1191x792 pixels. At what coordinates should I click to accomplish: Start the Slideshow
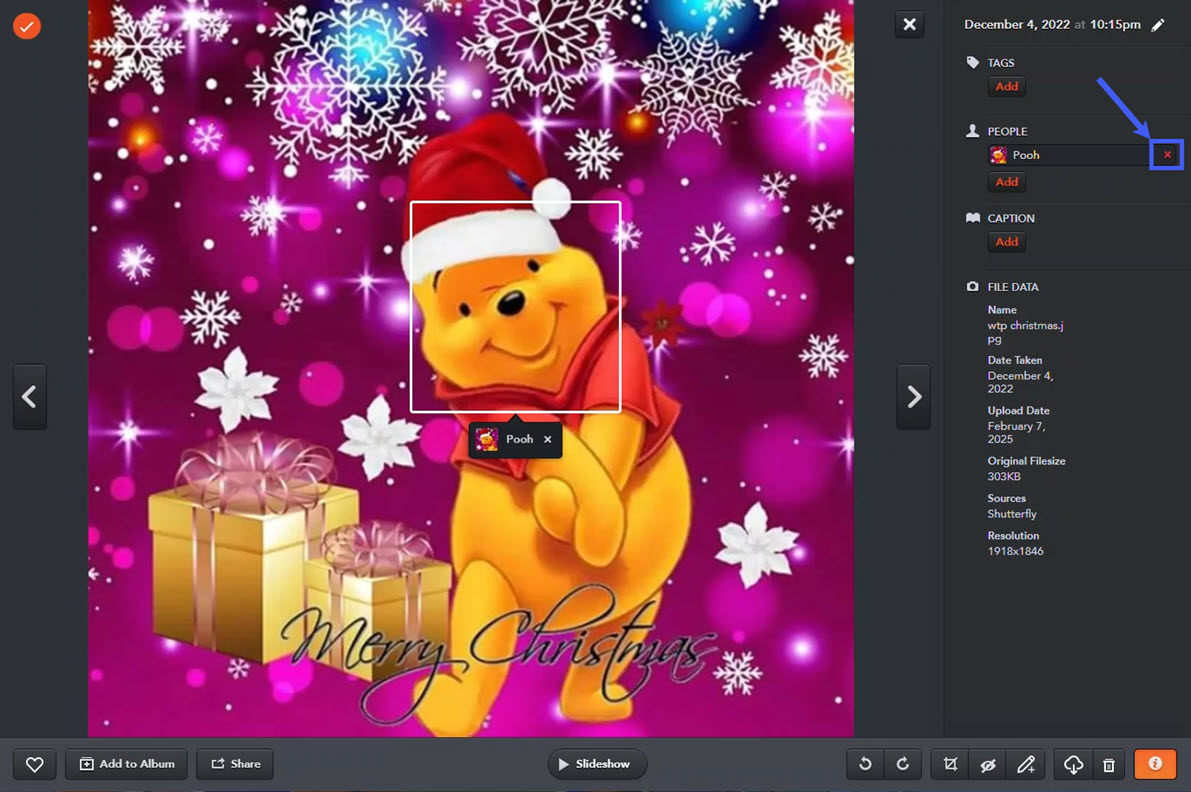[597, 763]
